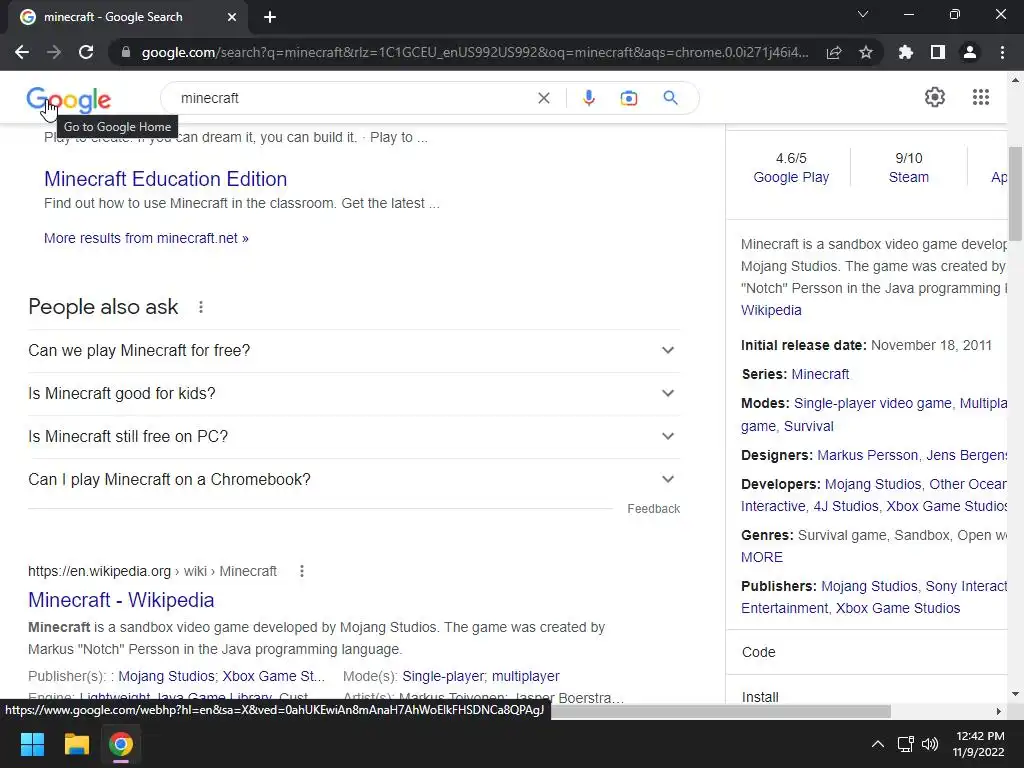Reload the page with the refresh icon
1024x768 pixels.
[x=86, y=52]
